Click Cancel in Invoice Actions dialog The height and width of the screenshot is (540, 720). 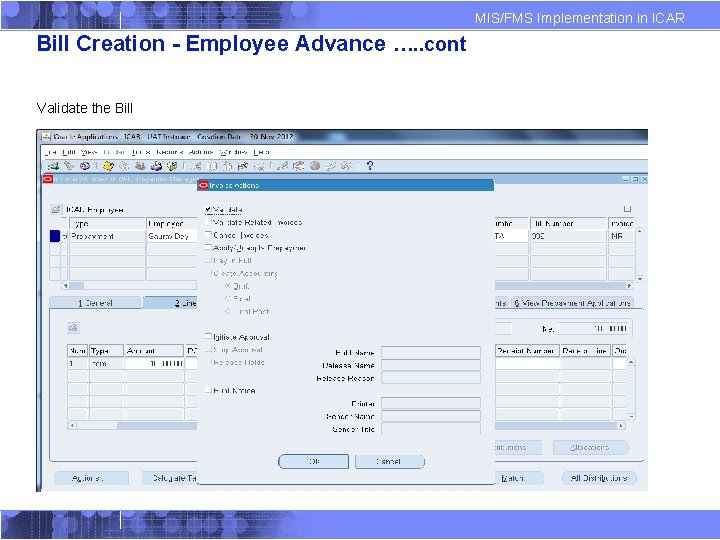(389, 461)
